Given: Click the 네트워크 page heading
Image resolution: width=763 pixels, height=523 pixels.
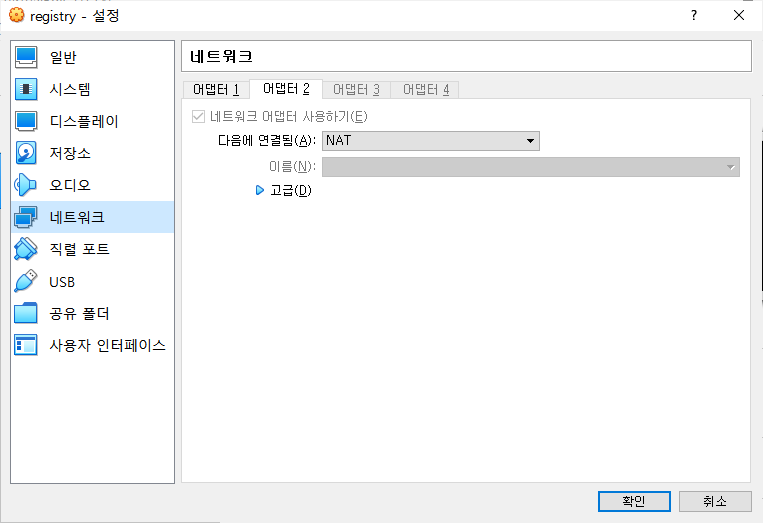Looking at the screenshot, I should point(221,56).
